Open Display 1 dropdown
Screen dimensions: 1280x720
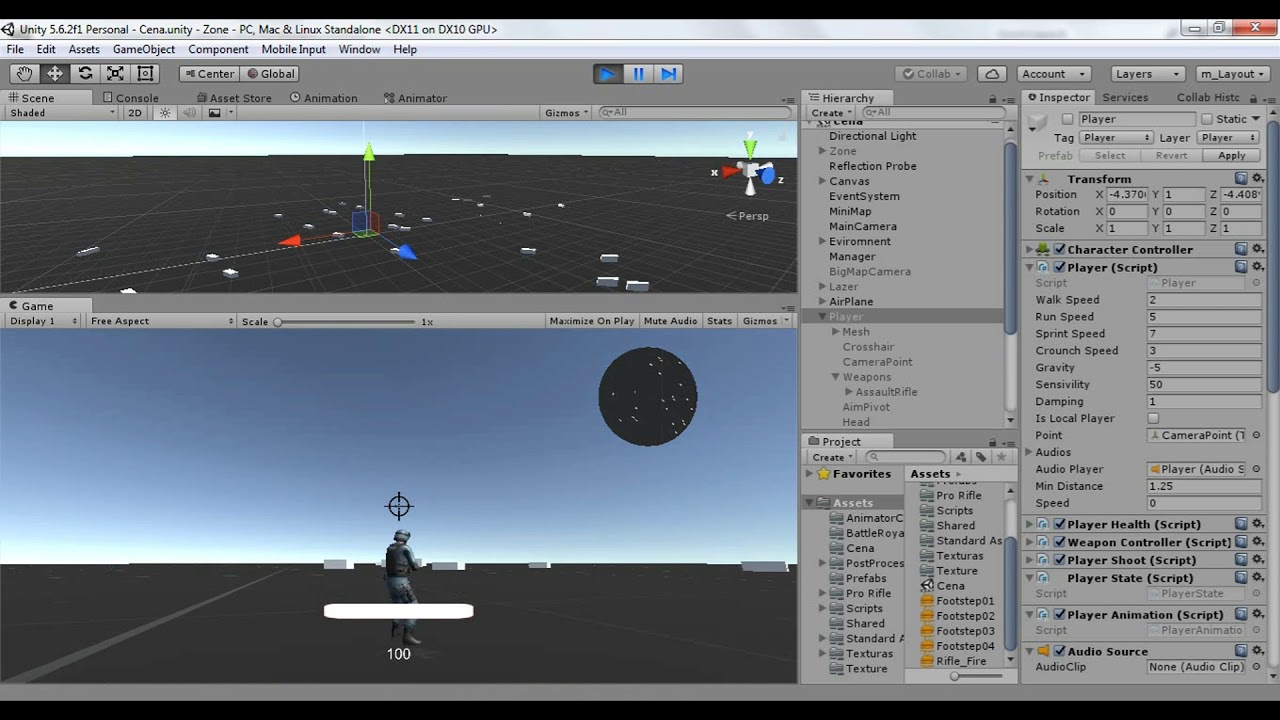(x=43, y=321)
